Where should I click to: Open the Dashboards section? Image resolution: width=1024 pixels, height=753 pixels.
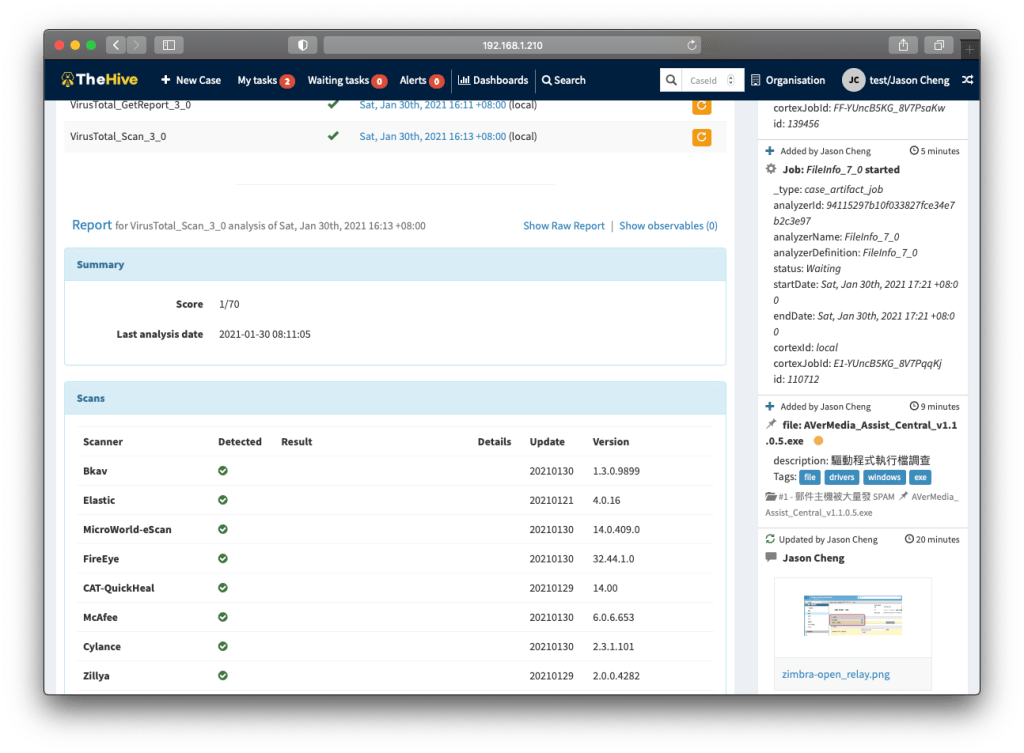[493, 80]
